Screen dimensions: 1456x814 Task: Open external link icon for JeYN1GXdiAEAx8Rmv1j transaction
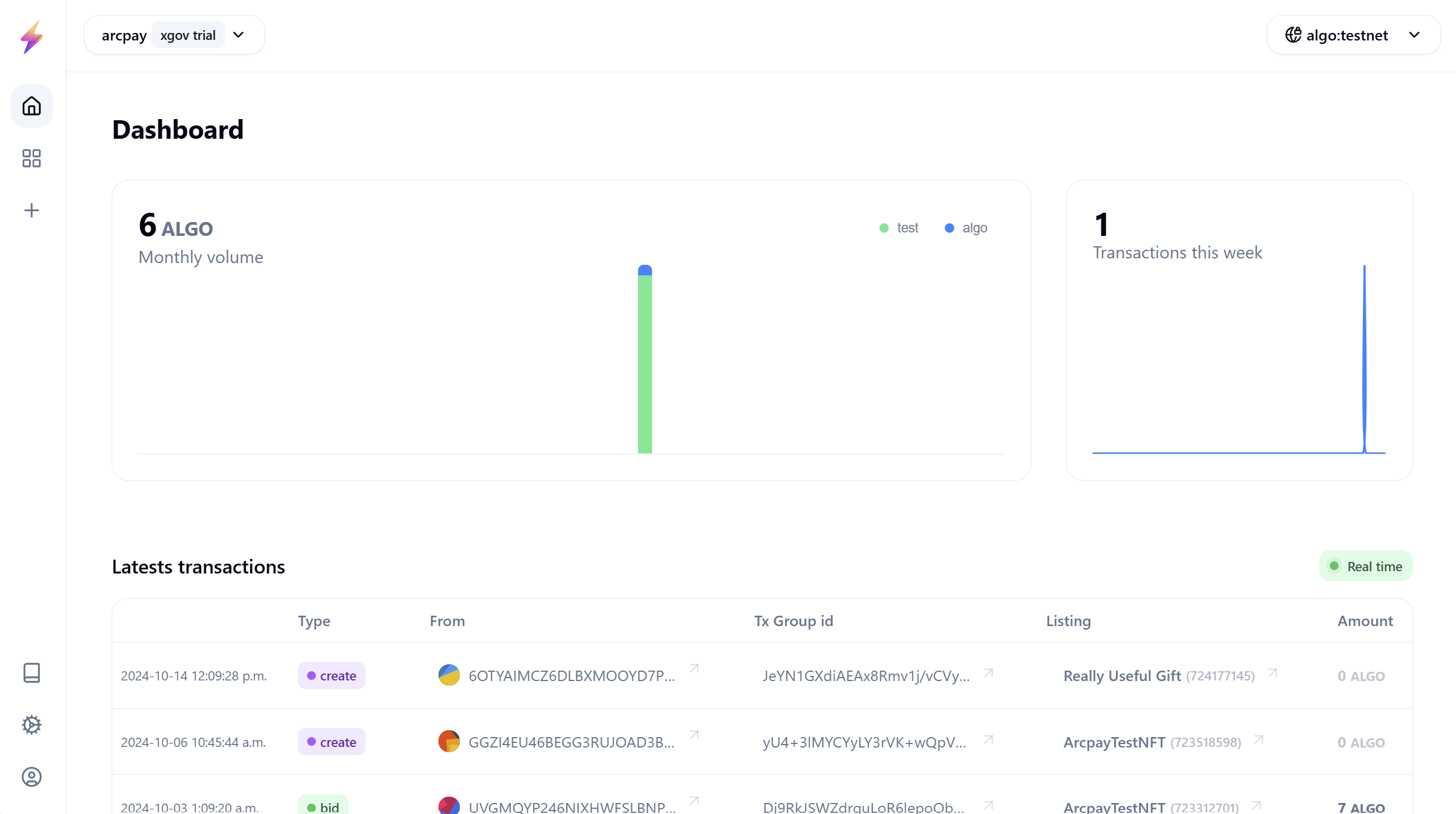[x=989, y=674]
